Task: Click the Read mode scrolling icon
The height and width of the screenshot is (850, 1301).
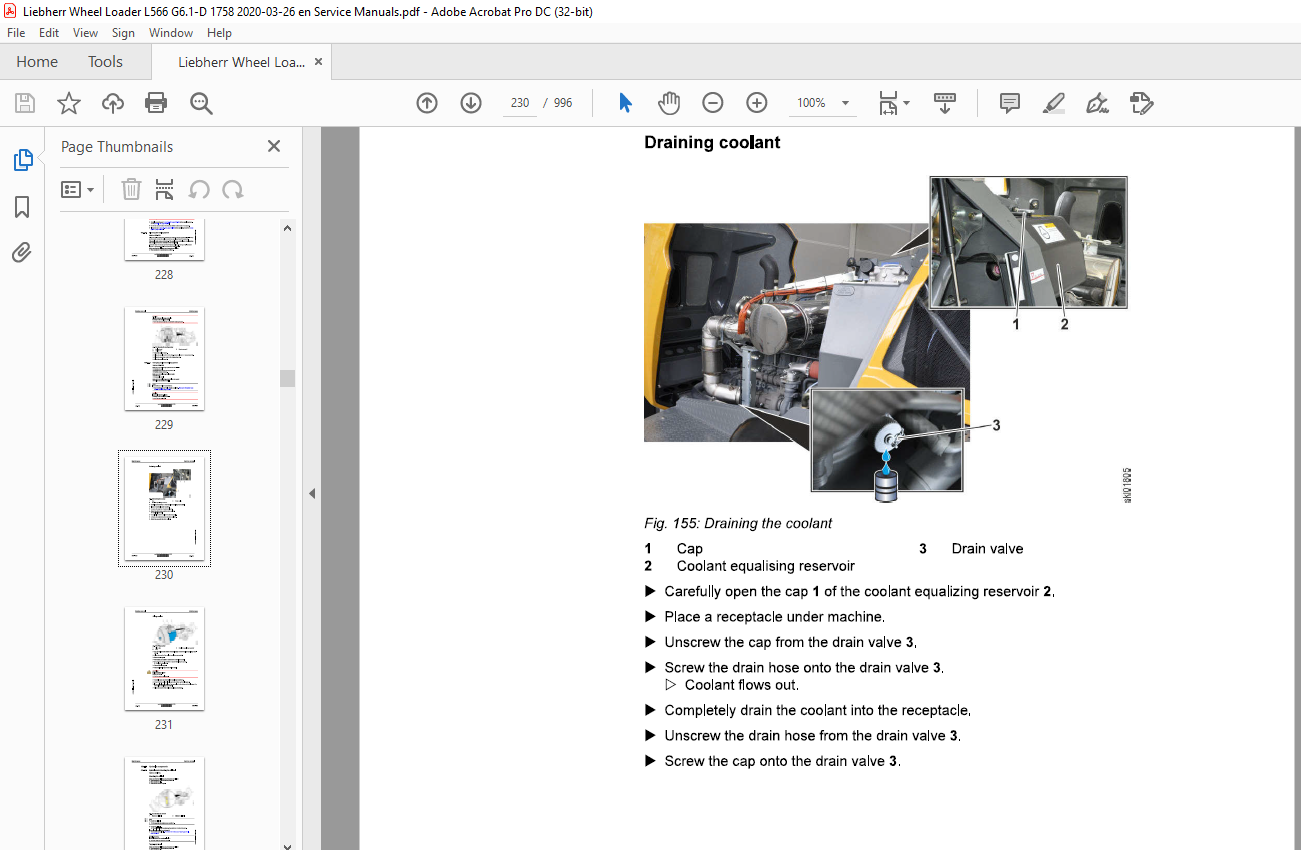Action: point(945,103)
